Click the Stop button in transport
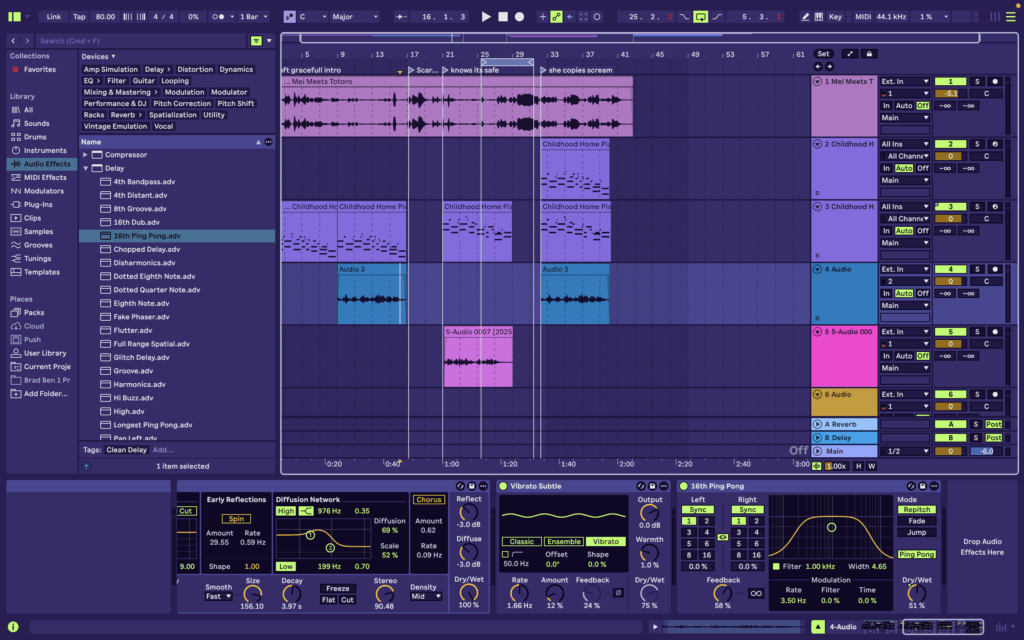The height and width of the screenshot is (640, 1024). (x=503, y=17)
